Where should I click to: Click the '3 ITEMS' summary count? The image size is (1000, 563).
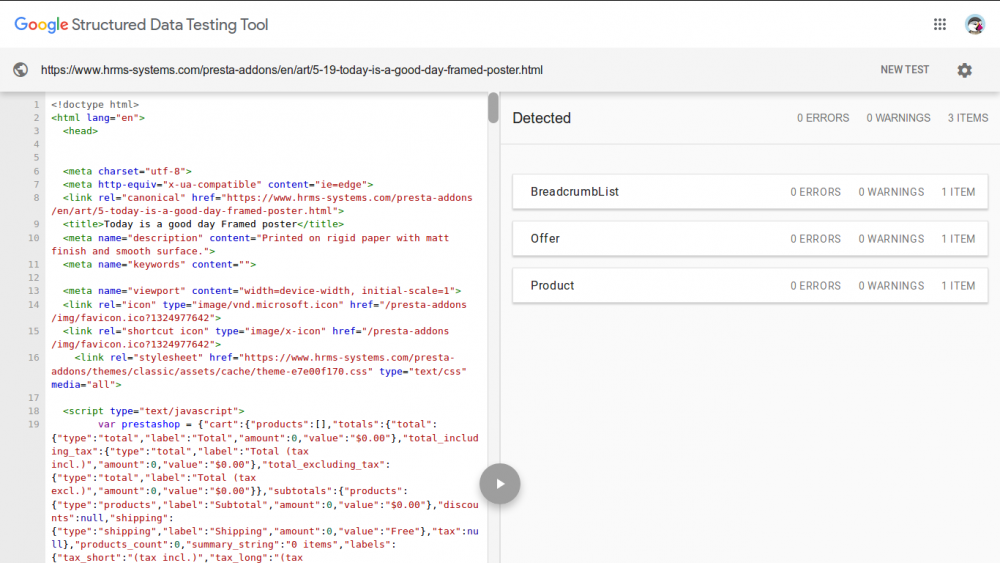967,118
